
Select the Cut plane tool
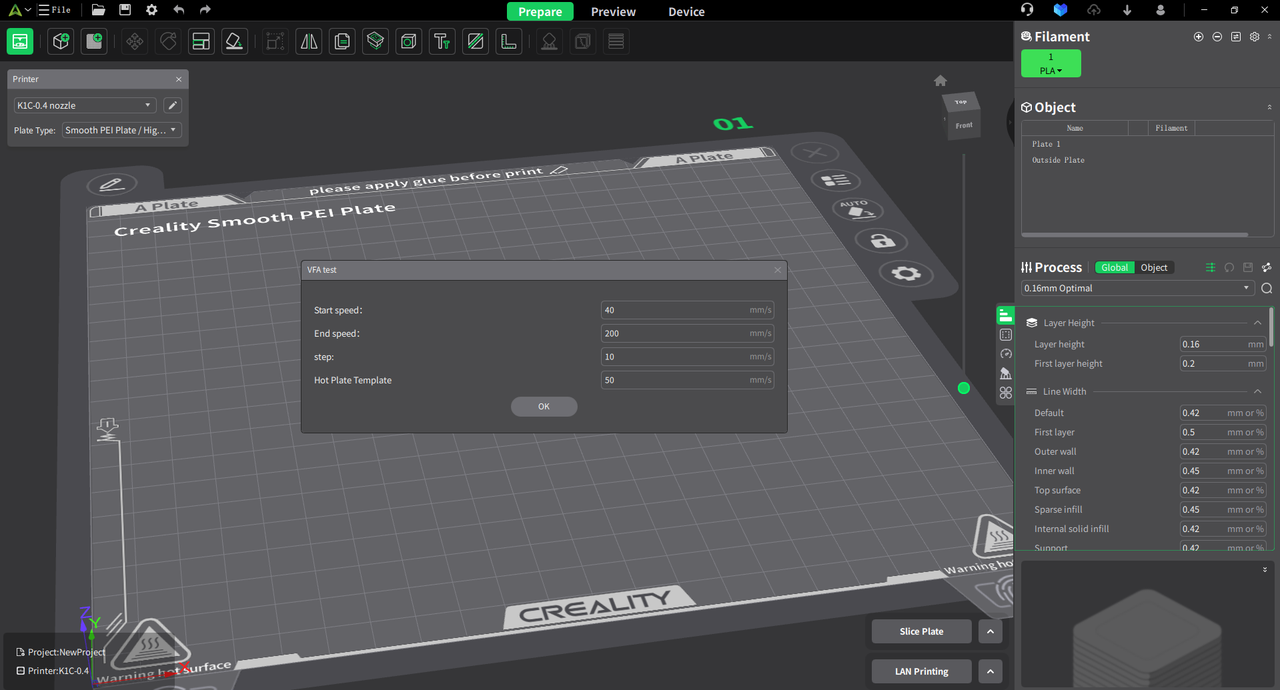(475, 41)
